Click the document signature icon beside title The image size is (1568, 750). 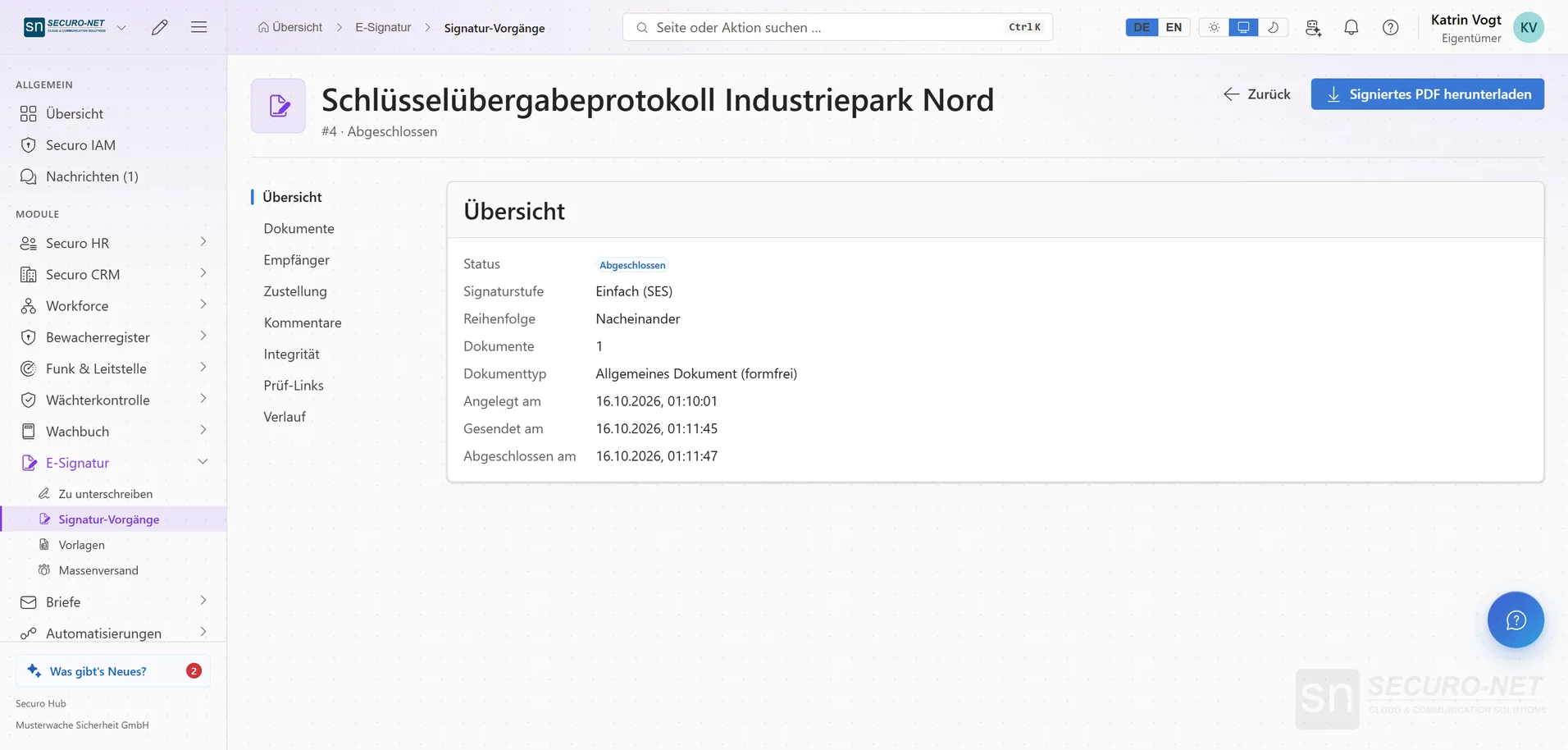(x=279, y=106)
